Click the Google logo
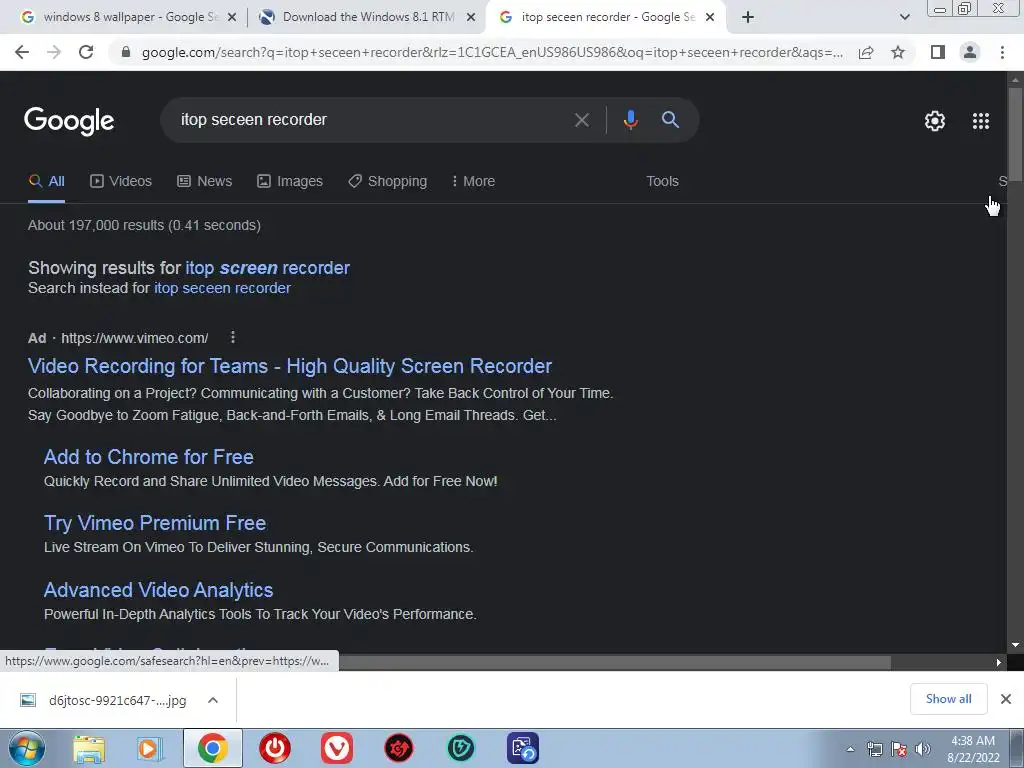Viewport: 1024px width, 768px height. pos(69,121)
